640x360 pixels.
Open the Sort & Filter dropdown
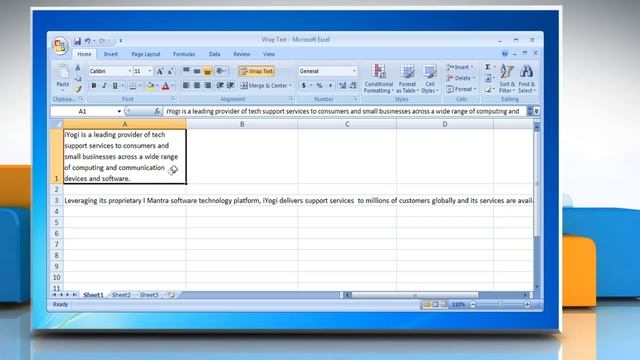(507, 79)
